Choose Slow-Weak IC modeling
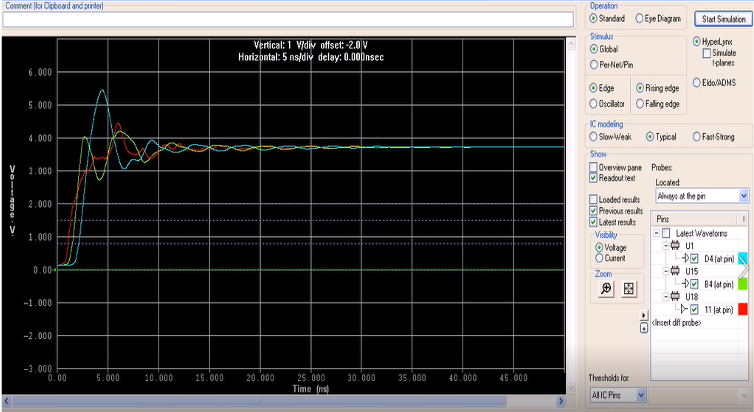Screen dimensions: 754x412 (593, 137)
